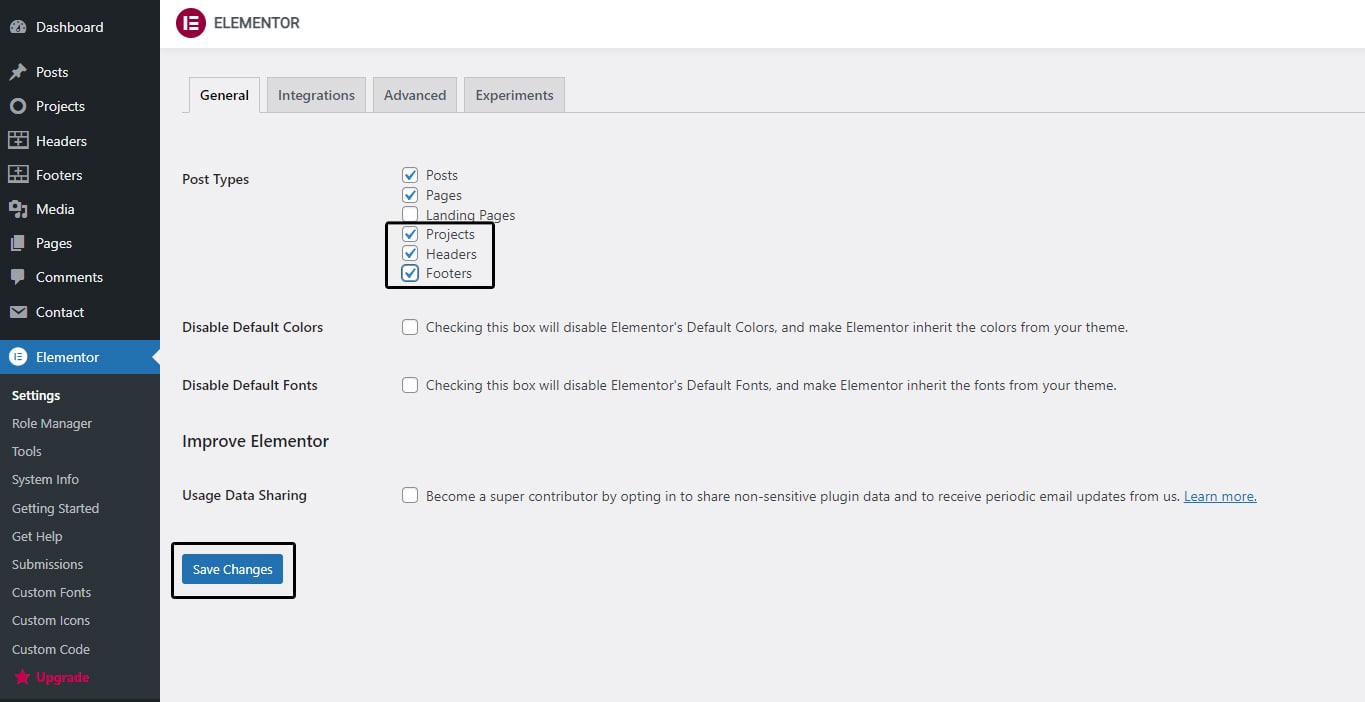Toggle the Pages post type checkbox
The width and height of the screenshot is (1365, 702).
click(410, 195)
